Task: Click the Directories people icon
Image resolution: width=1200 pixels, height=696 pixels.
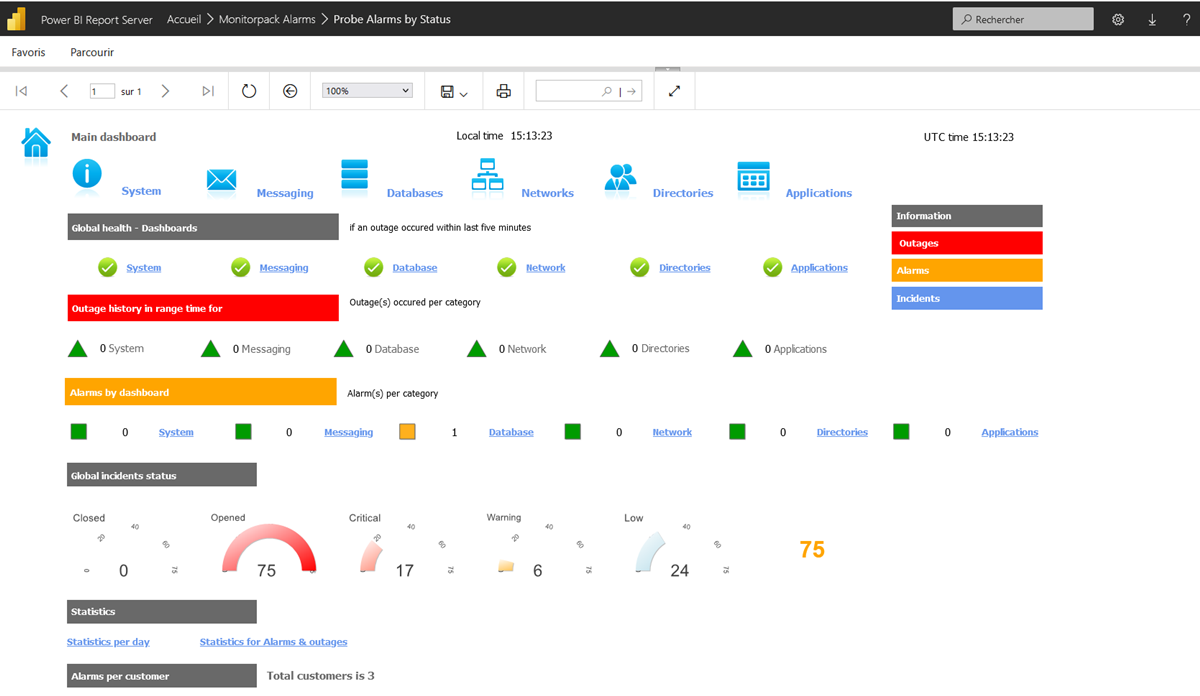Action: 620,177
